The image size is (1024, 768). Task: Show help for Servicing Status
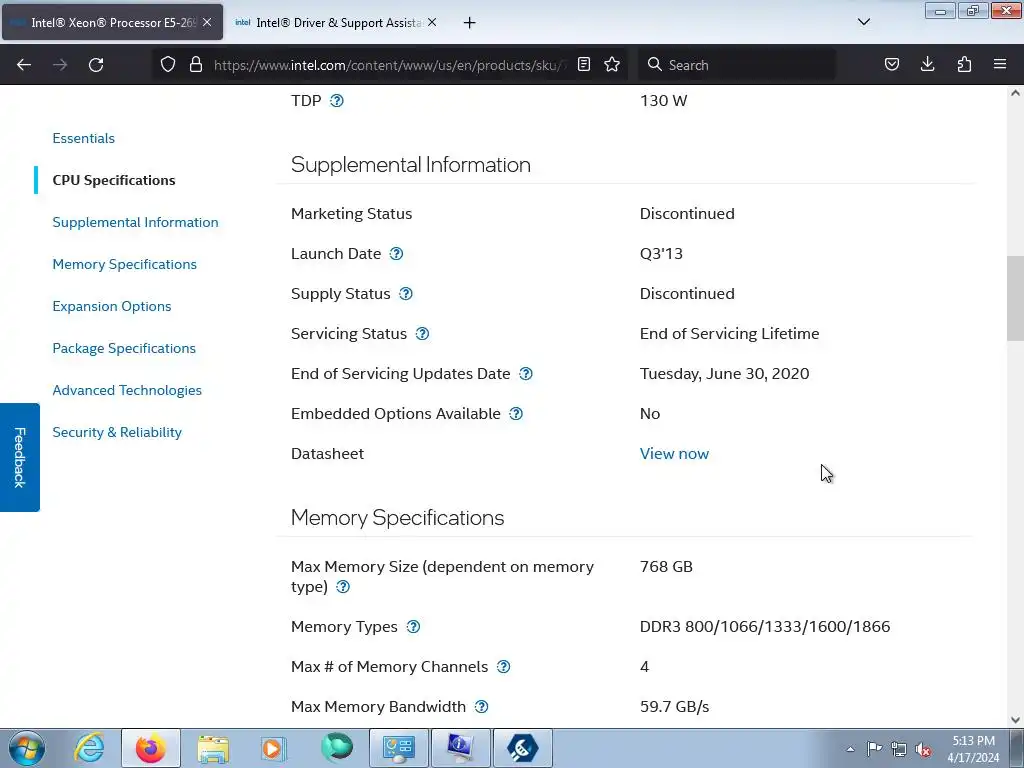tap(423, 334)
